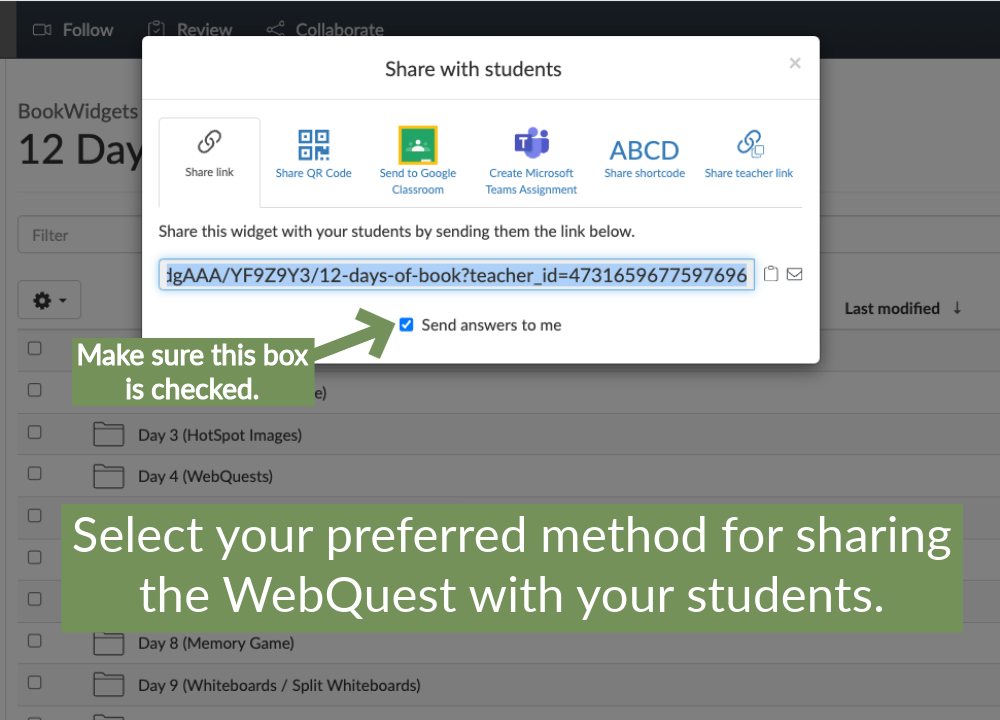Open the Day 9 (Whiteboards) folder
Viewport: 1000px width, 720px height.
tap(108, 684)
